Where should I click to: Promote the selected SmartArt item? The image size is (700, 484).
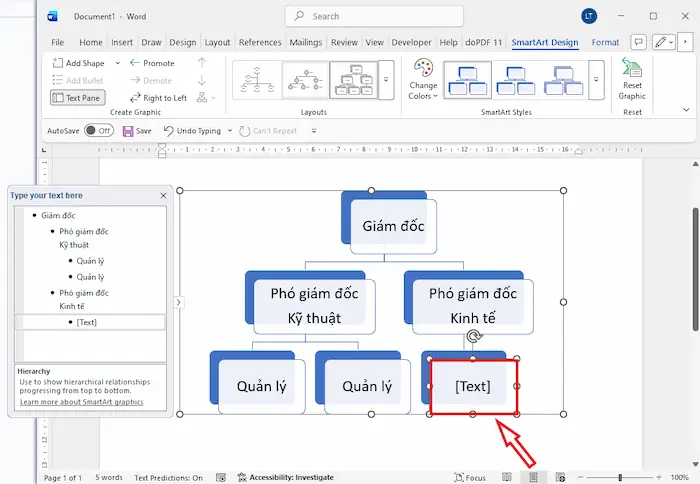tap(152, 63)
